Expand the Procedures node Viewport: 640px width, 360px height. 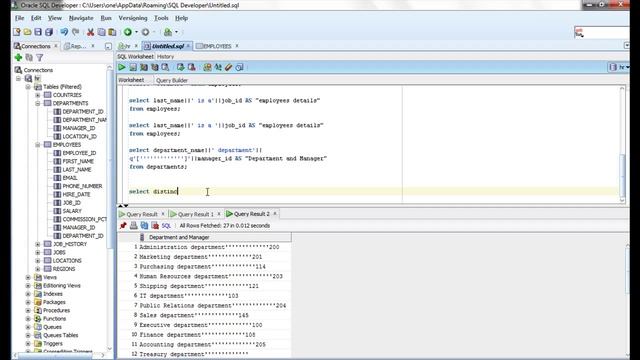tap(28, 310)
